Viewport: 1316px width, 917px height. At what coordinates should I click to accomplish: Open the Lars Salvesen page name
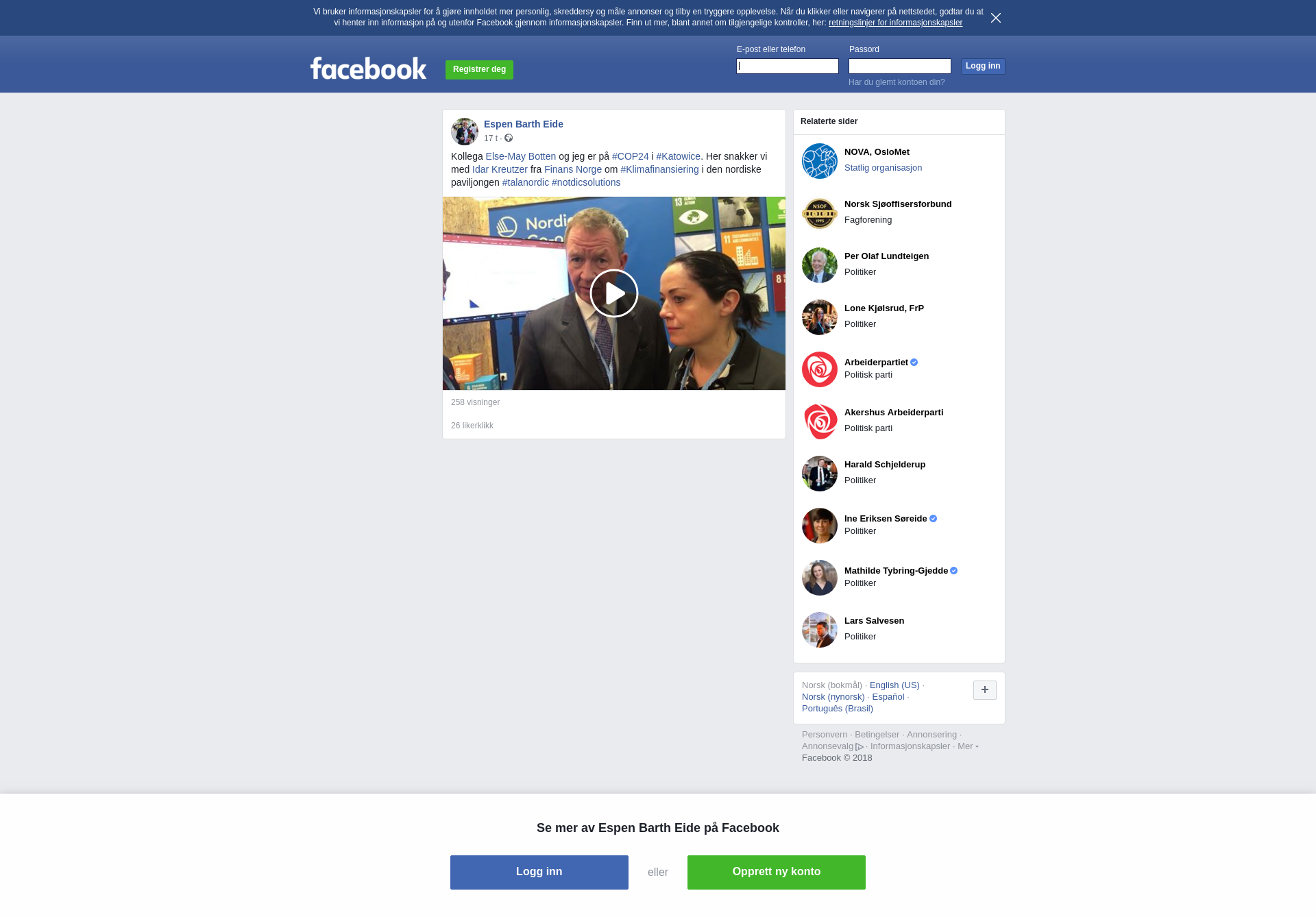point(874,621)
